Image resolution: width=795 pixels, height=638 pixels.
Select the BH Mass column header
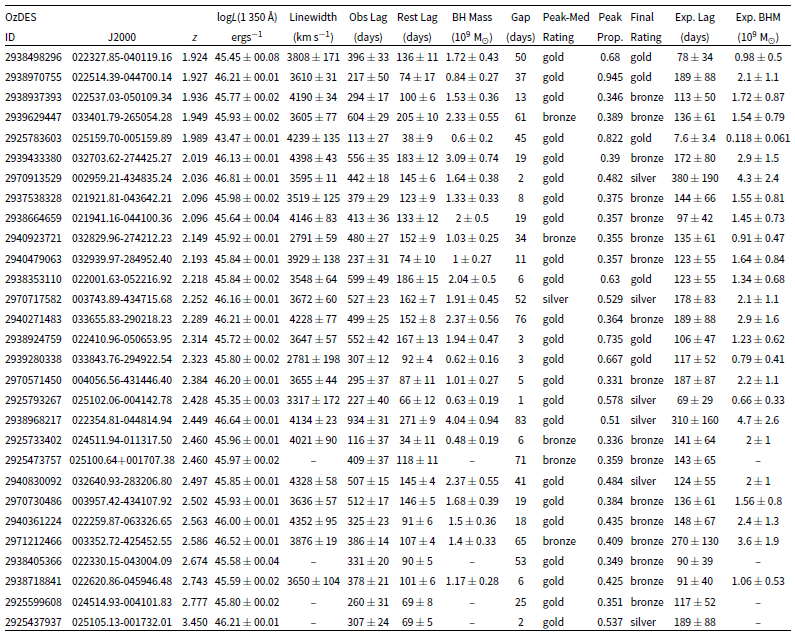coord(472,27)
